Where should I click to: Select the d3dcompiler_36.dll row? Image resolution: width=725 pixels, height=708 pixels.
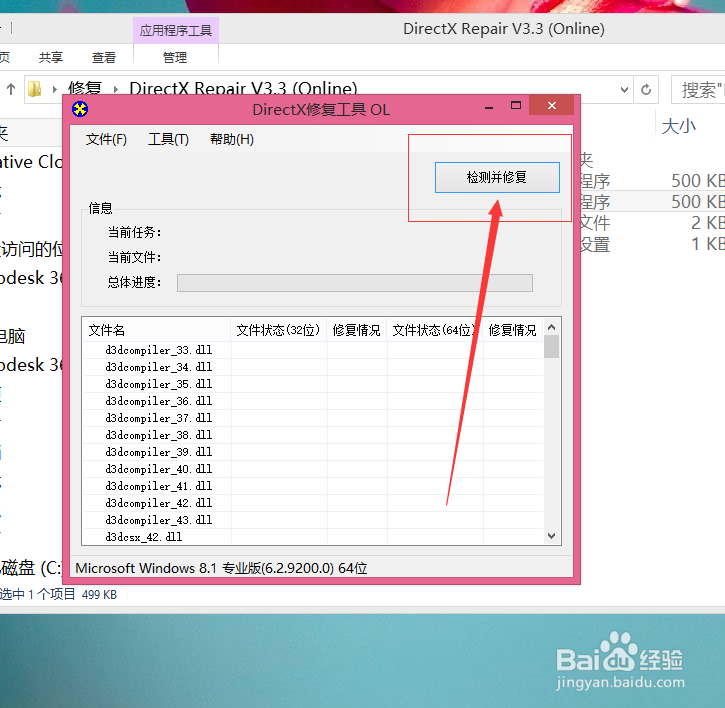point(313,401)
